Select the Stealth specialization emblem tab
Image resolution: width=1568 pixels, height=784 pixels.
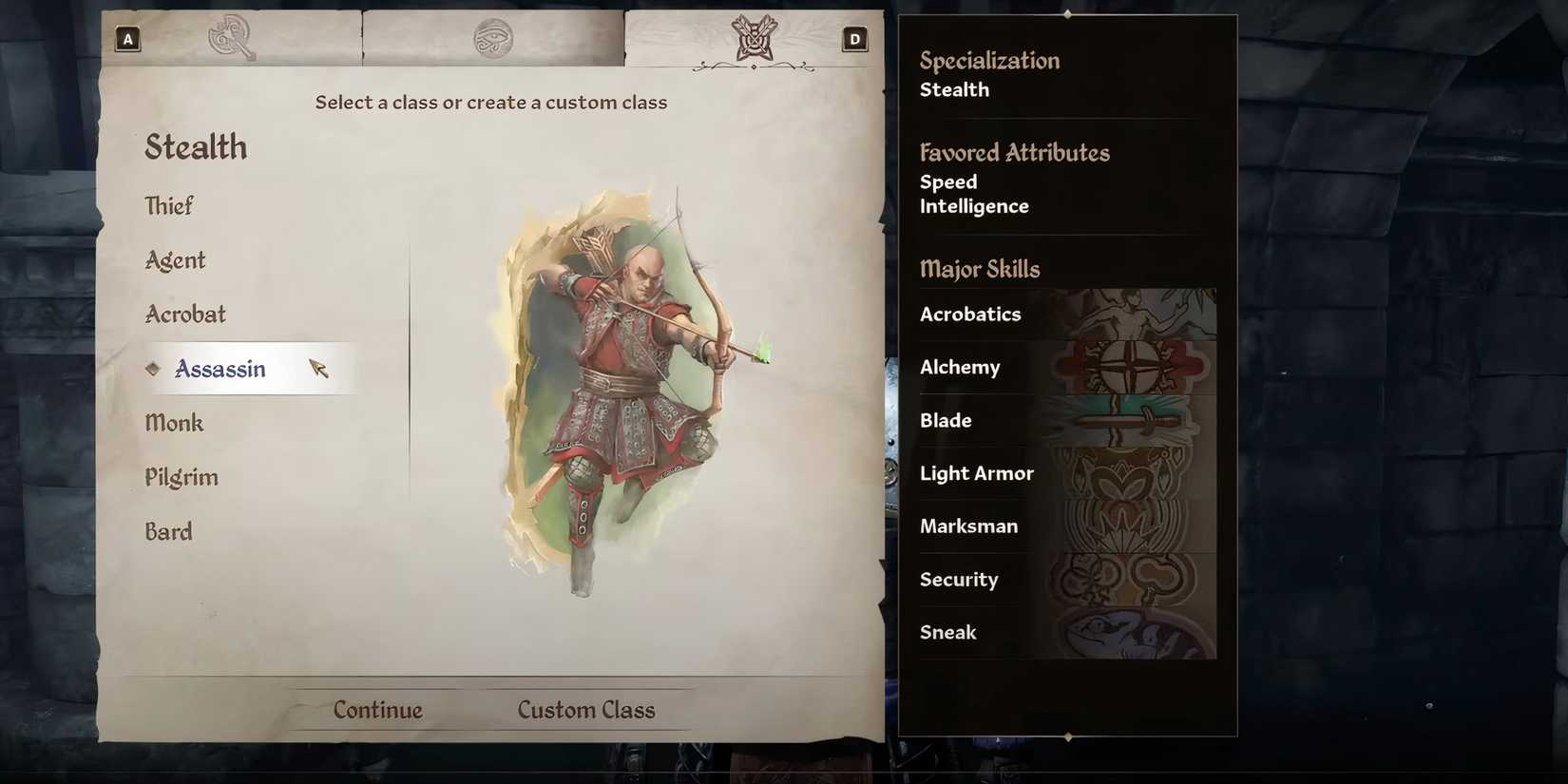[x=754, y=39]
